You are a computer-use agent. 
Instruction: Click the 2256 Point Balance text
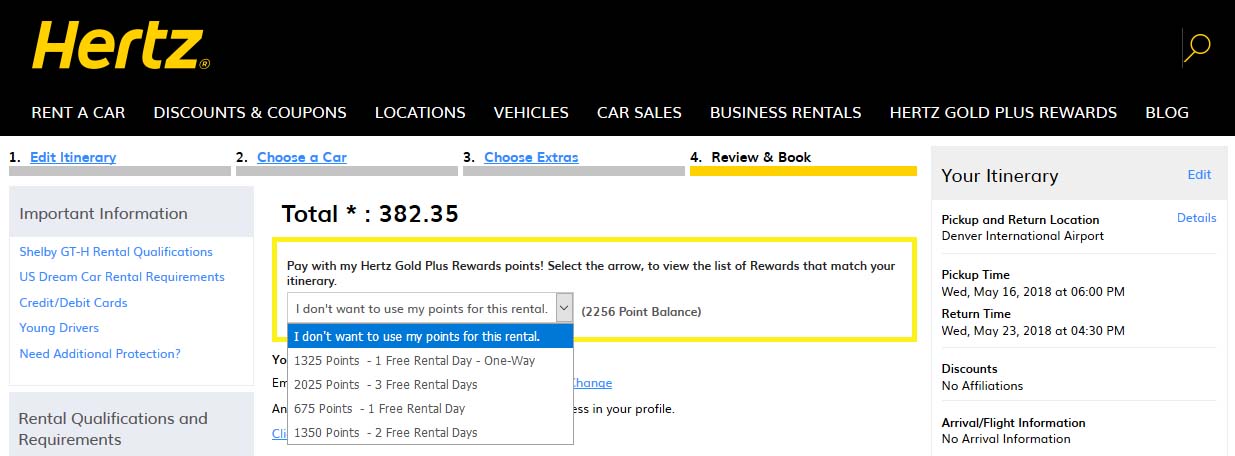click(x=641, y=311)
